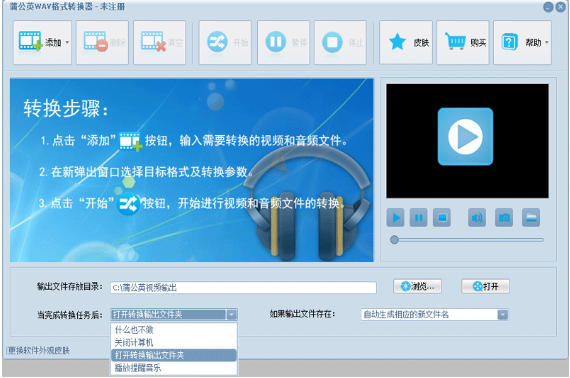Viewport: 570px width, 378px height.
Task: Click the snapshot camera icon
Action: [504, 218]
